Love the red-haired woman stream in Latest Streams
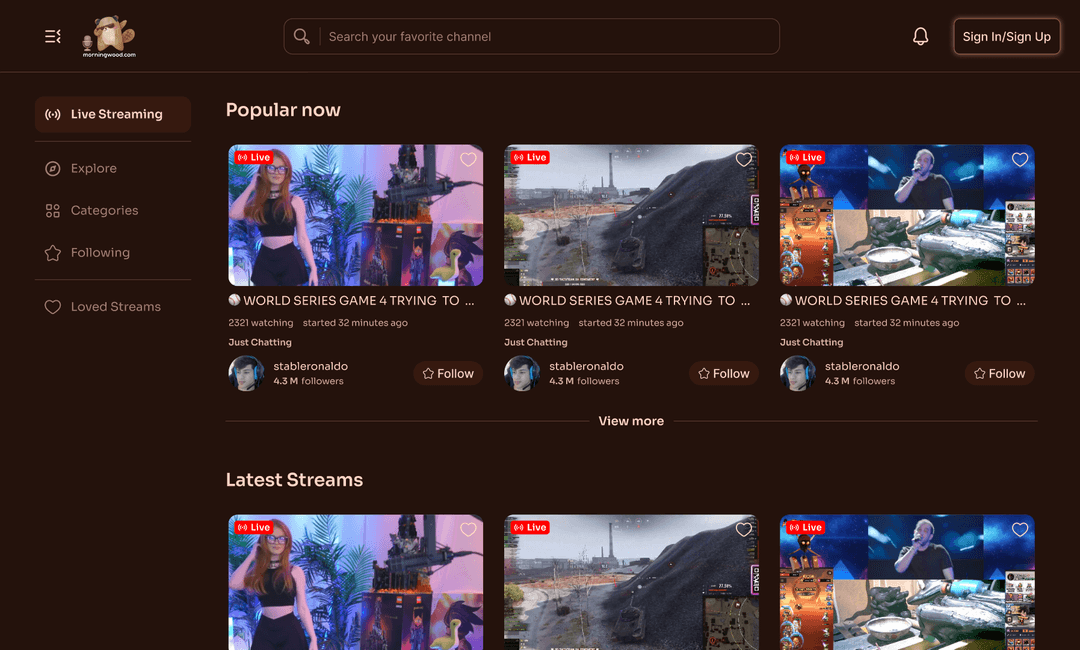This screenshot has width=1080, height=650. click(468, 530)
